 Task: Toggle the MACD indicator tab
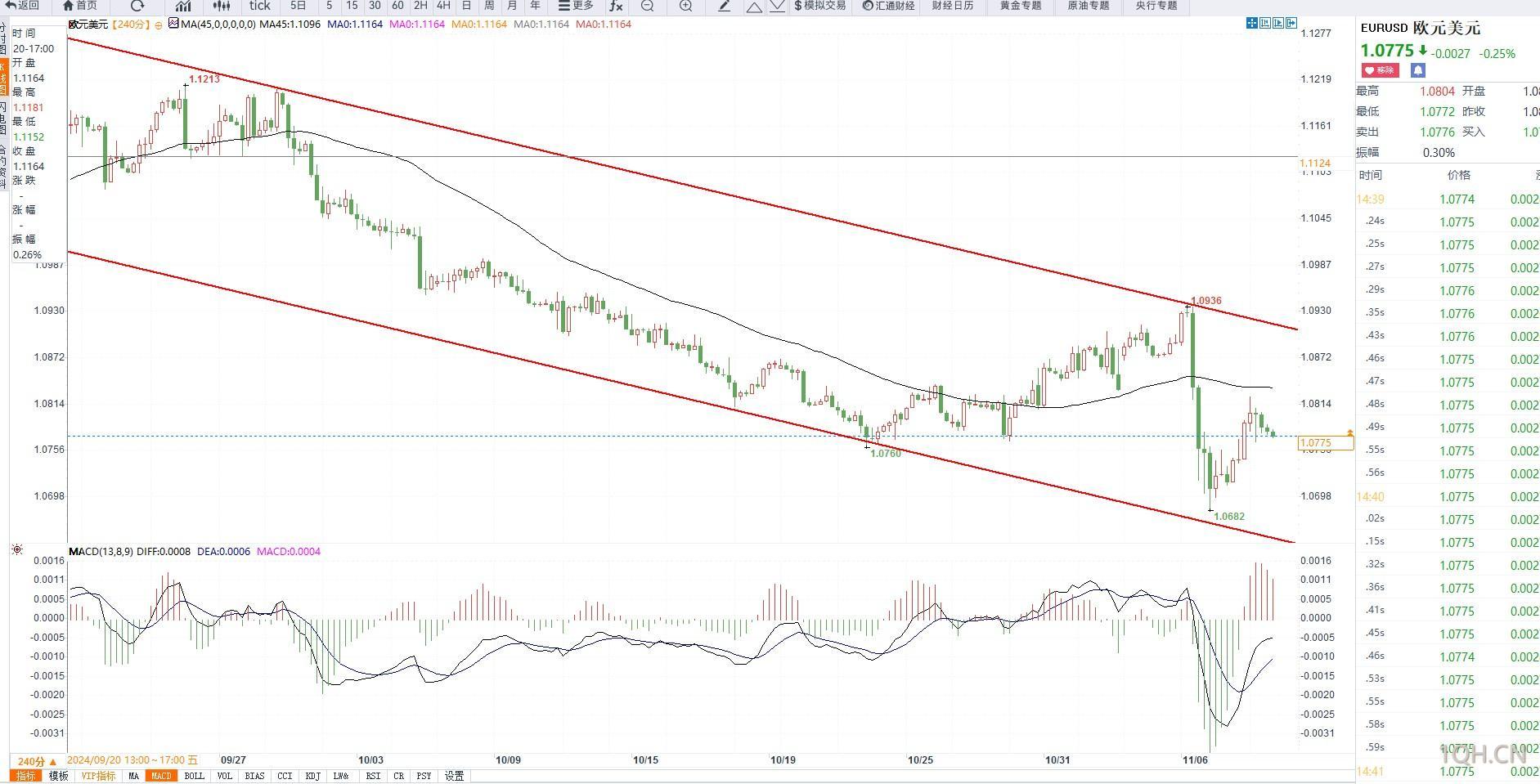(x=161, y=776)
